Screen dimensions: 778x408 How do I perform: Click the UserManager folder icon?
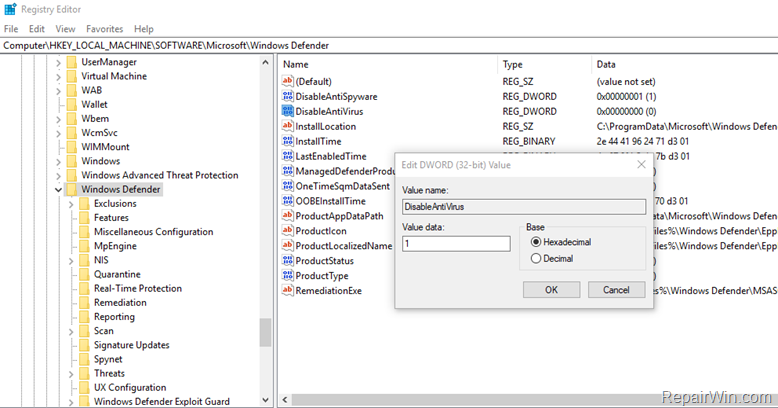coord(72,62)
